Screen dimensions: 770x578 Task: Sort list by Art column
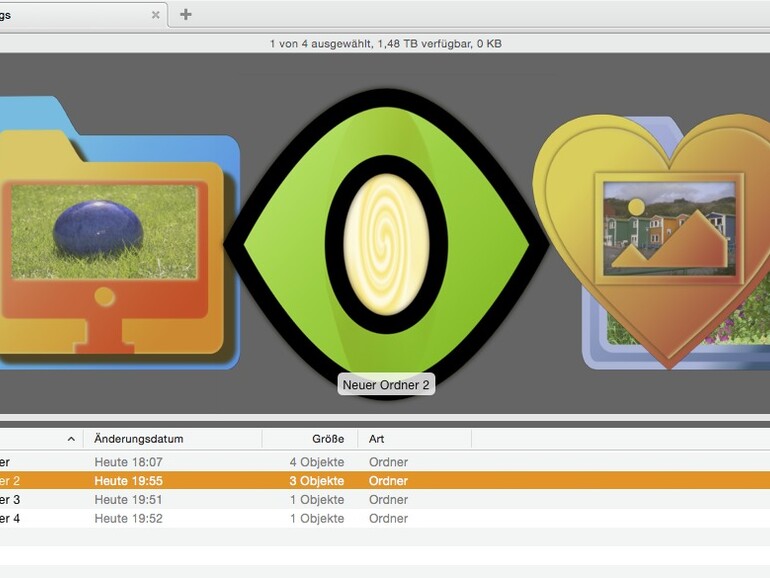(x=377, y=439)
